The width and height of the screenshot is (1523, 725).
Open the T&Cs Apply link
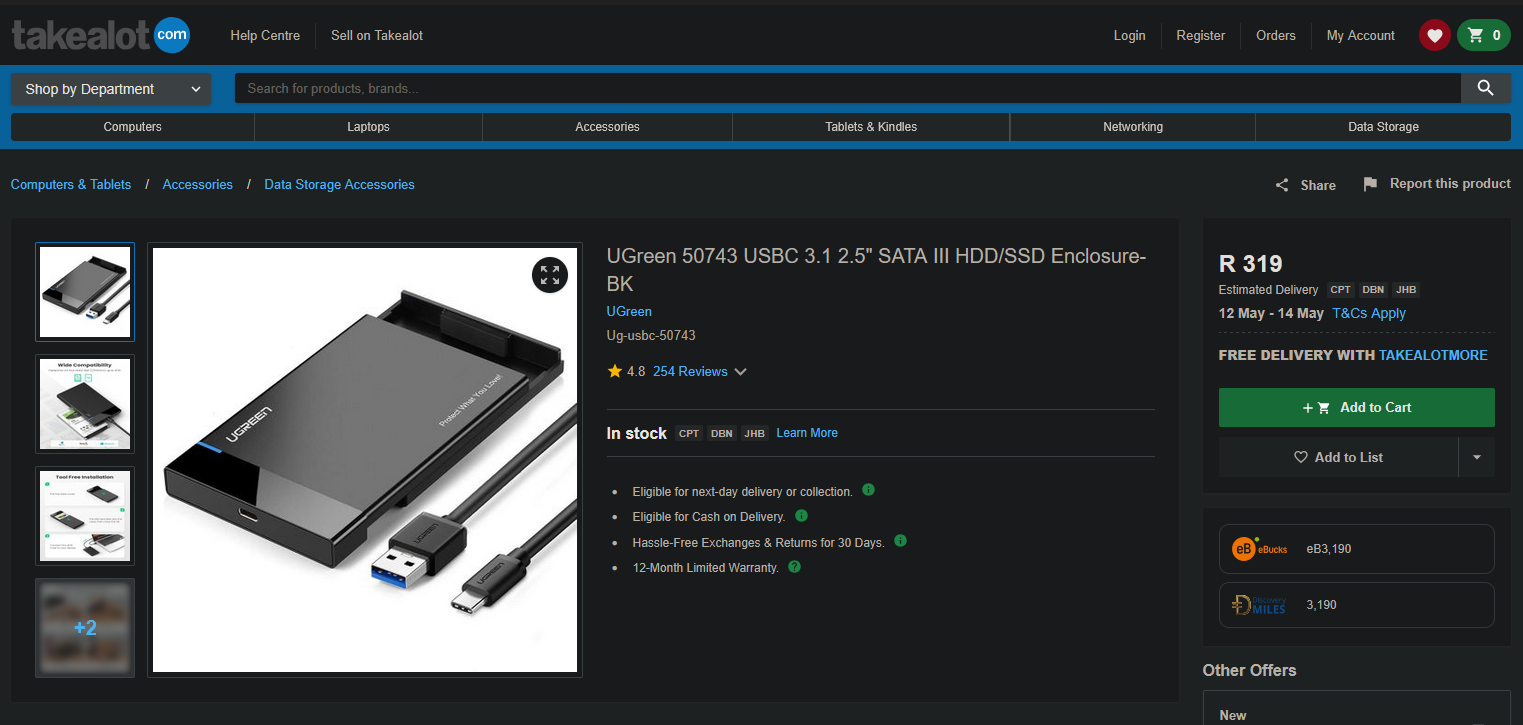coord(1369,313)
